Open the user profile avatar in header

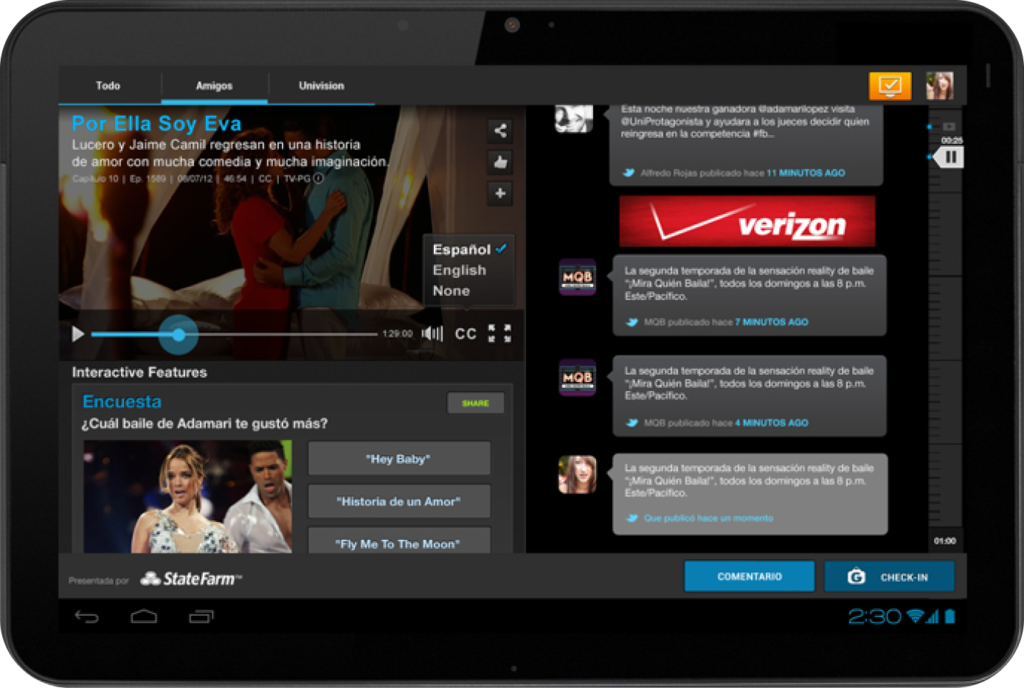coord(940,86)
